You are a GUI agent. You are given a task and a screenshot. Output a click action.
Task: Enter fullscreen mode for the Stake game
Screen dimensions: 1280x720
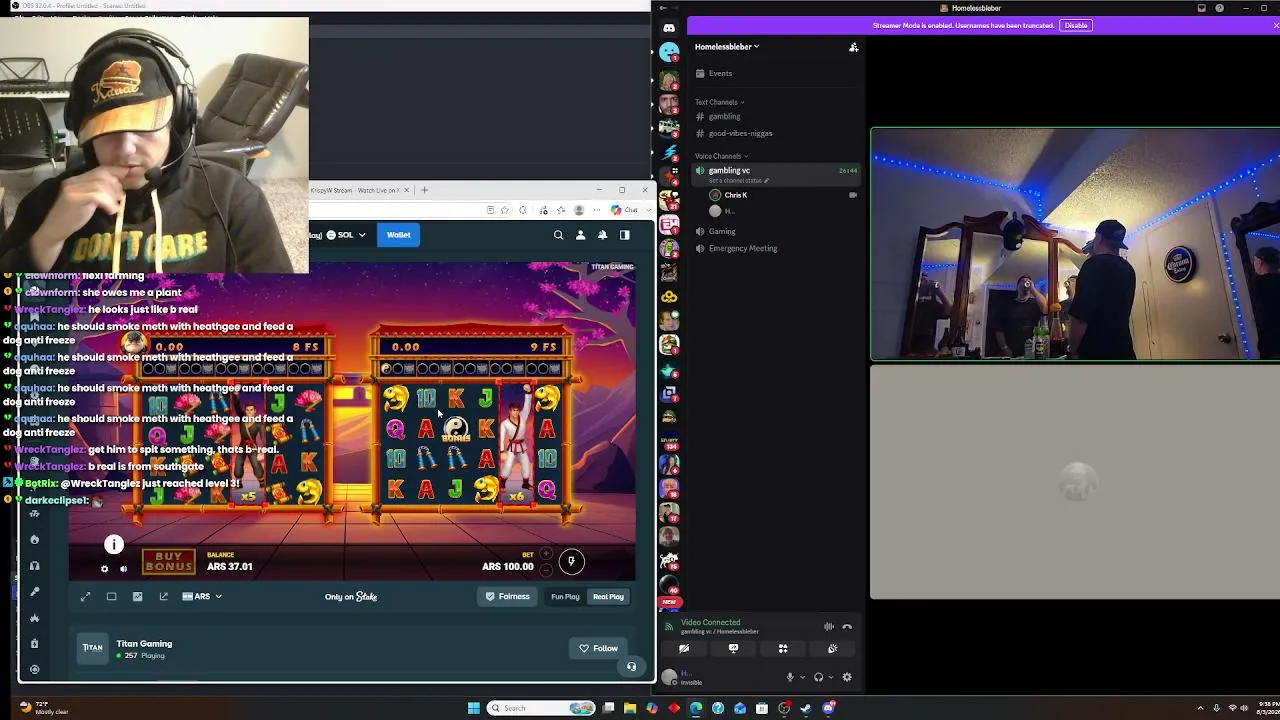[x=85, y=597]
